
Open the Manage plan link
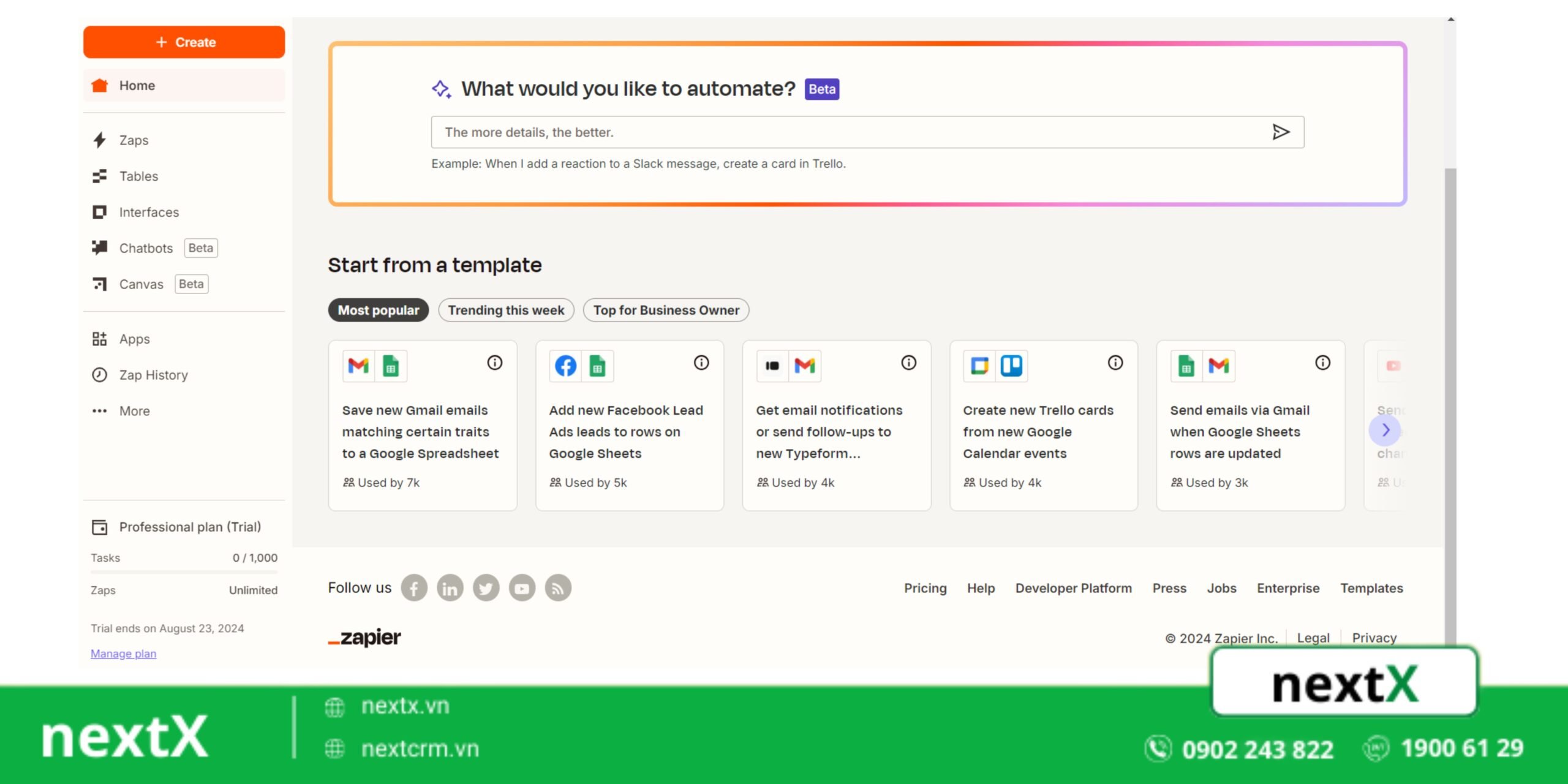[x=123, y=654]
